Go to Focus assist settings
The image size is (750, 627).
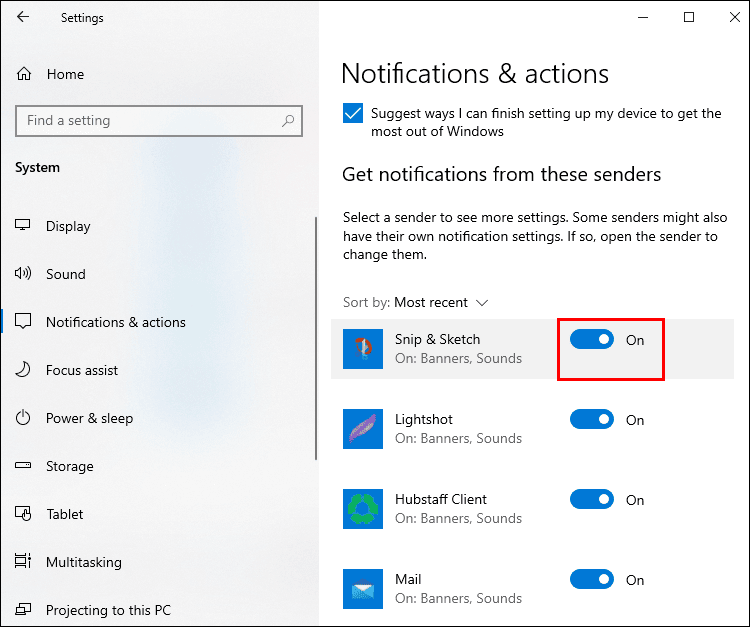click(x=82, y=370)
